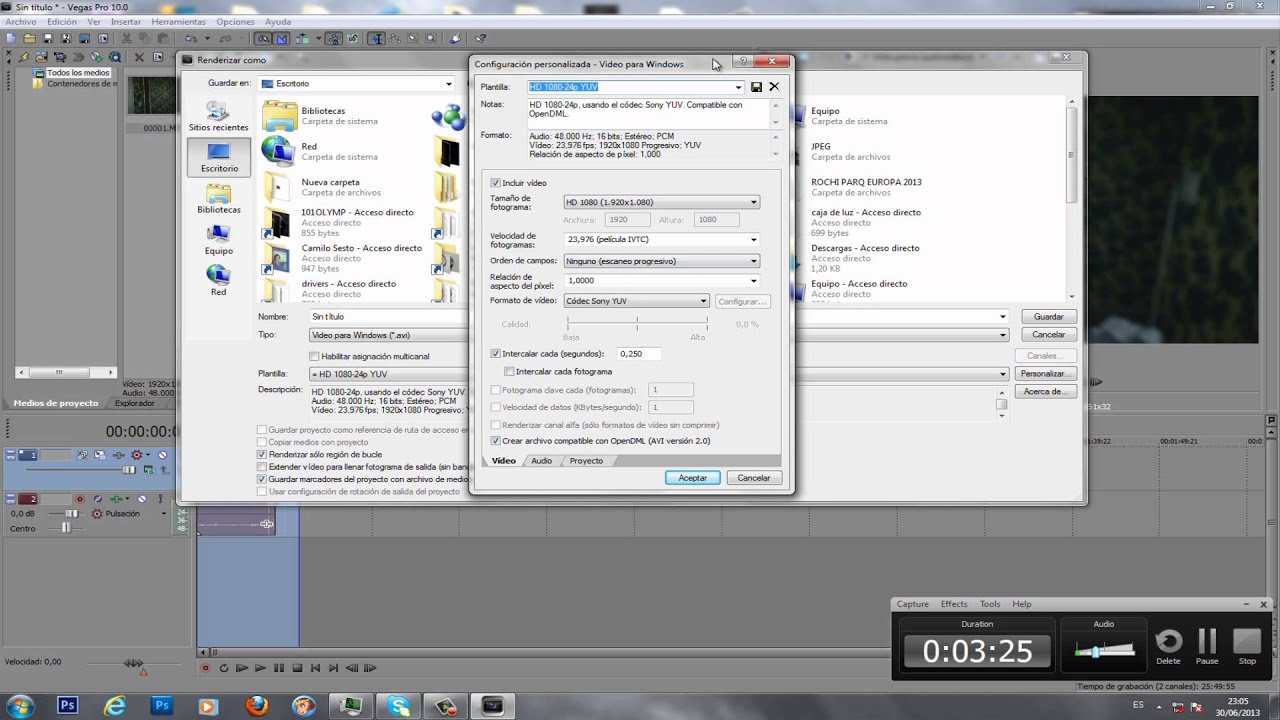
Task: Switch to the Proyecto tab
Action: click(x=586, y=461)
